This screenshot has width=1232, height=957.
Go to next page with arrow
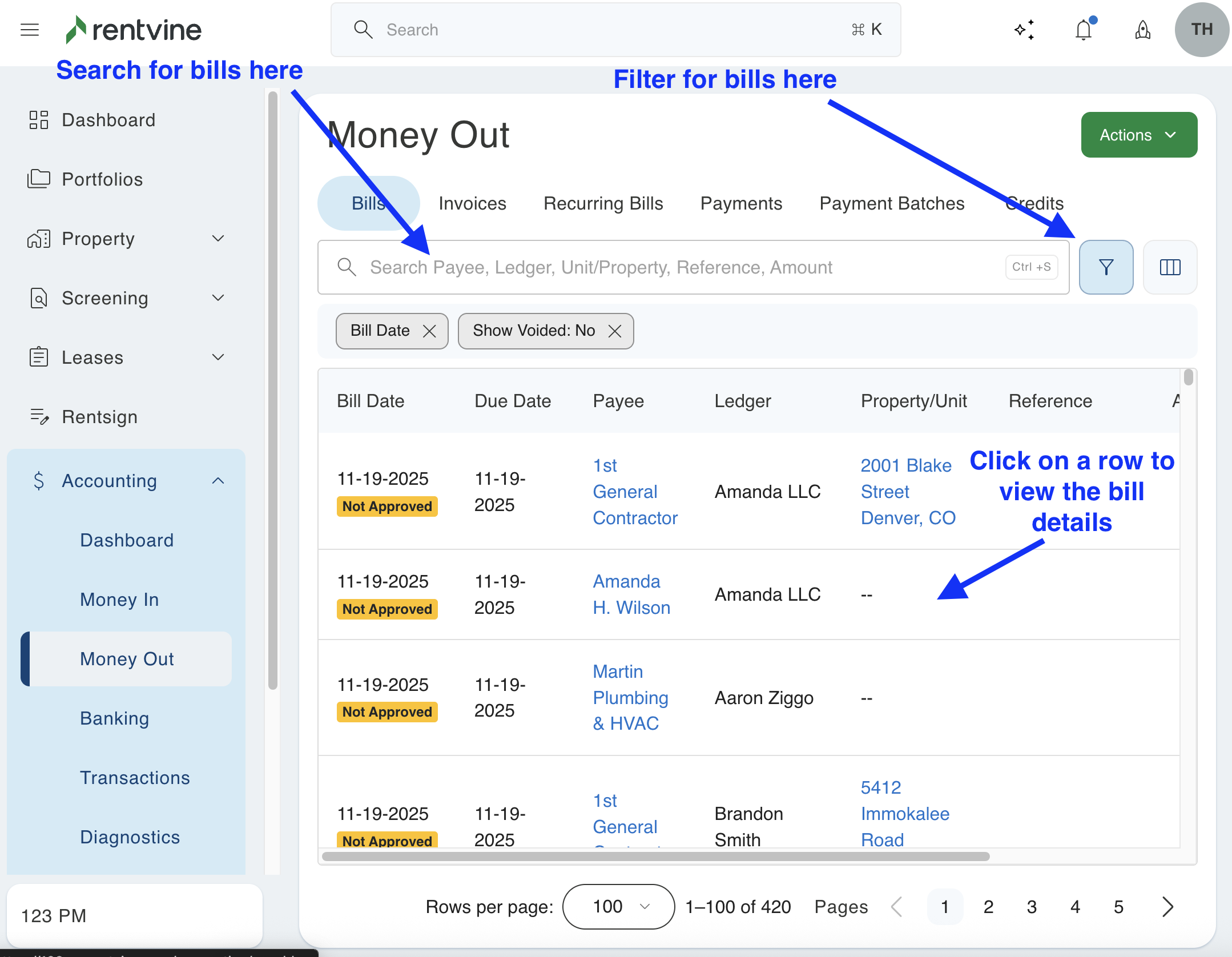1167,907
